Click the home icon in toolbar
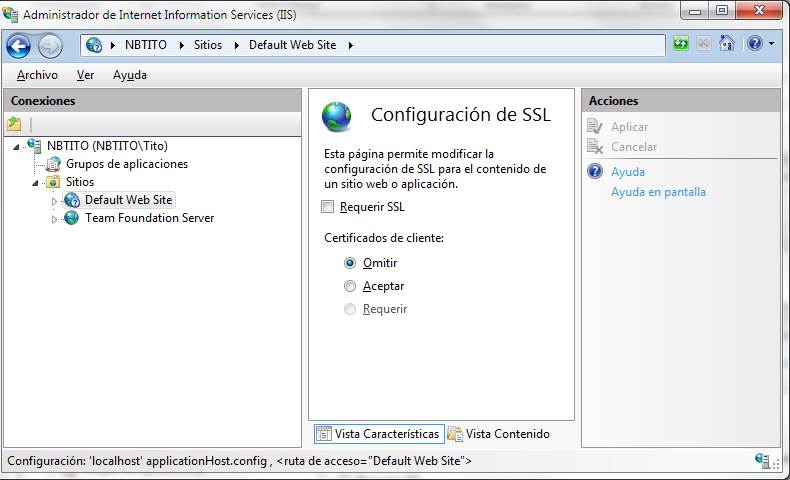 pyautogui.click(x=727, y=44)
